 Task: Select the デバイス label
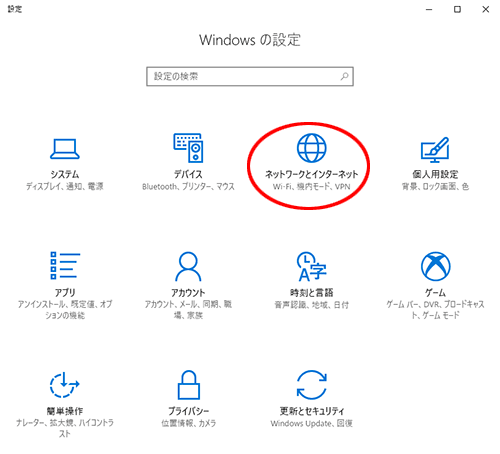188,174
